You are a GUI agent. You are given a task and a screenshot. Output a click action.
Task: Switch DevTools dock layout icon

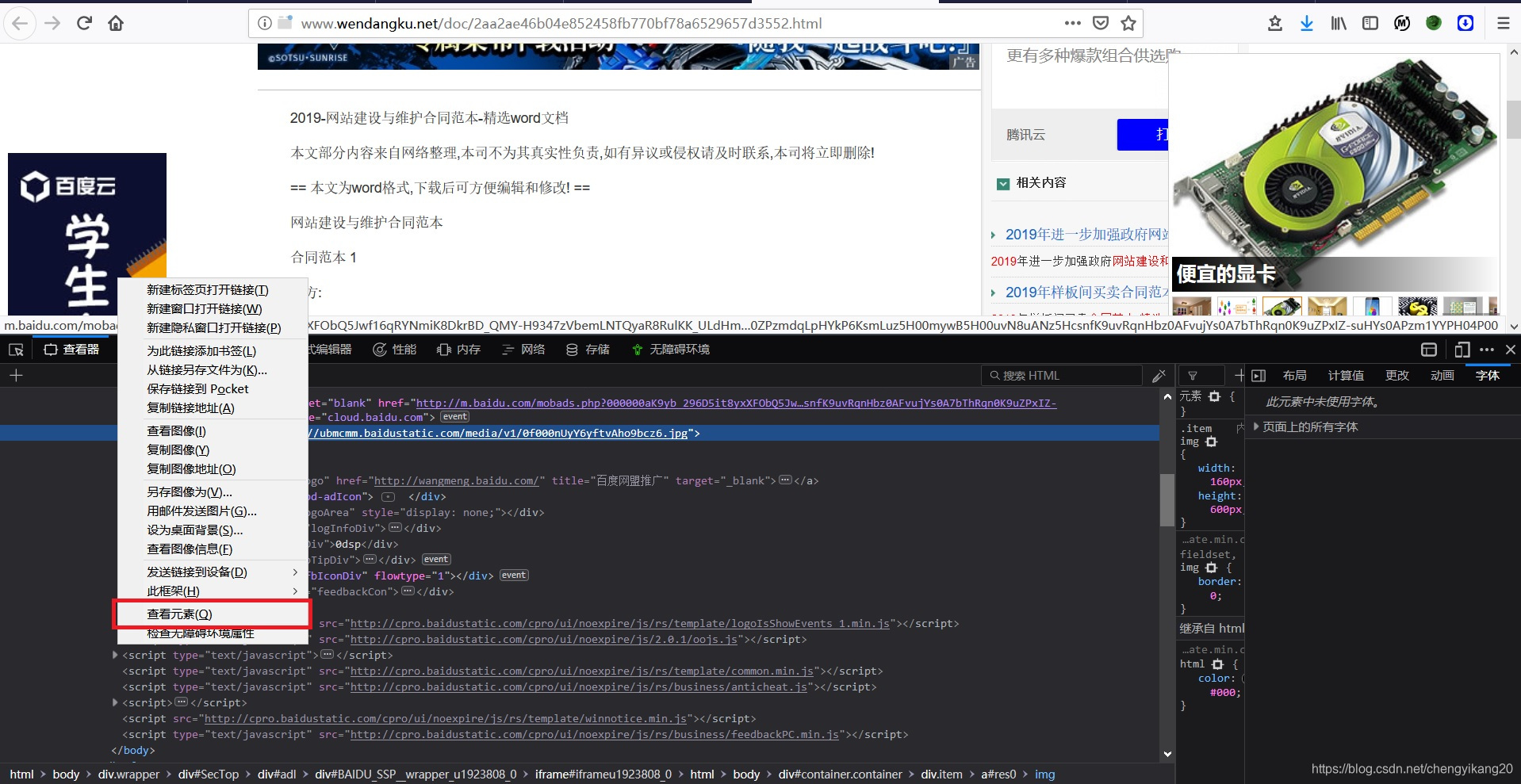(1429, 350)
